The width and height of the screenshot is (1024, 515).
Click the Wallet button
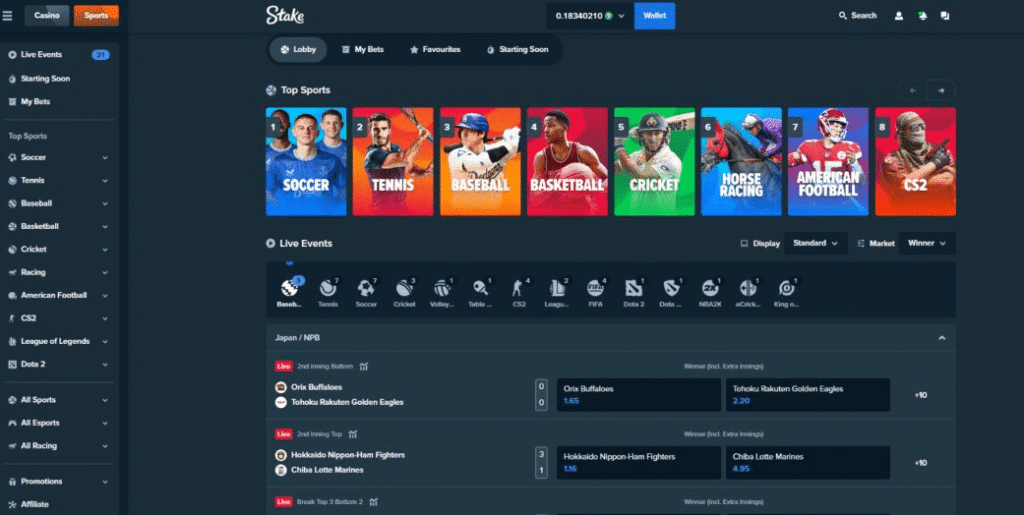654,16
